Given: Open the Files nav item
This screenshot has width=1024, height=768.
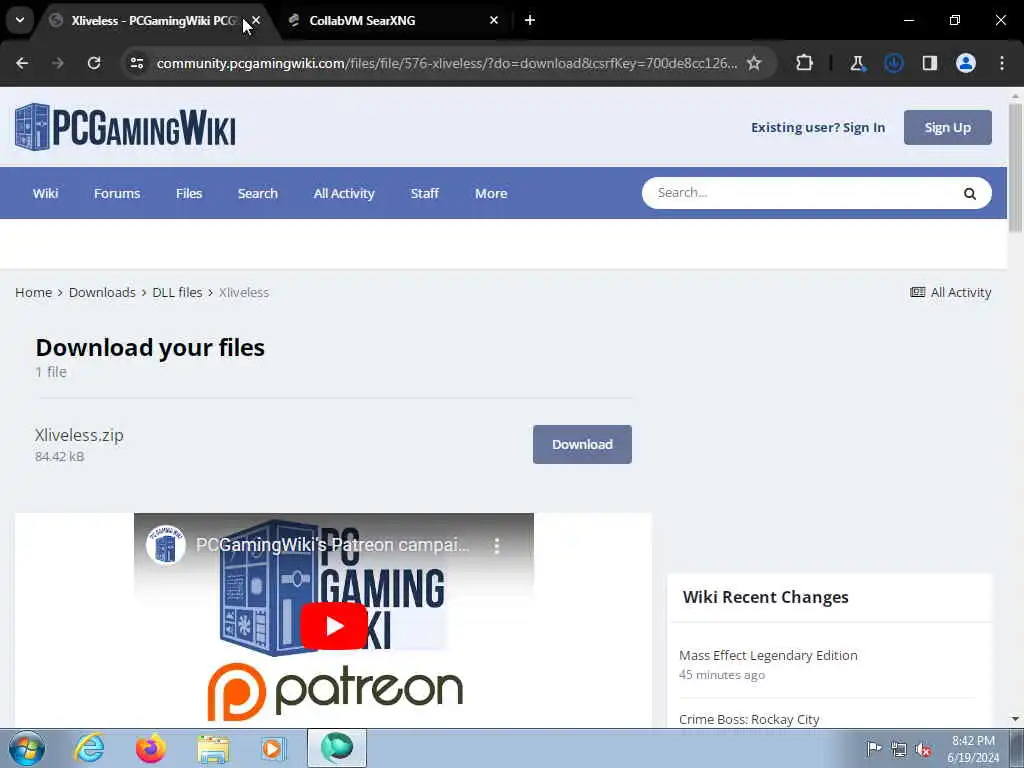Looking at the screenshot, I should click(189, 193).
